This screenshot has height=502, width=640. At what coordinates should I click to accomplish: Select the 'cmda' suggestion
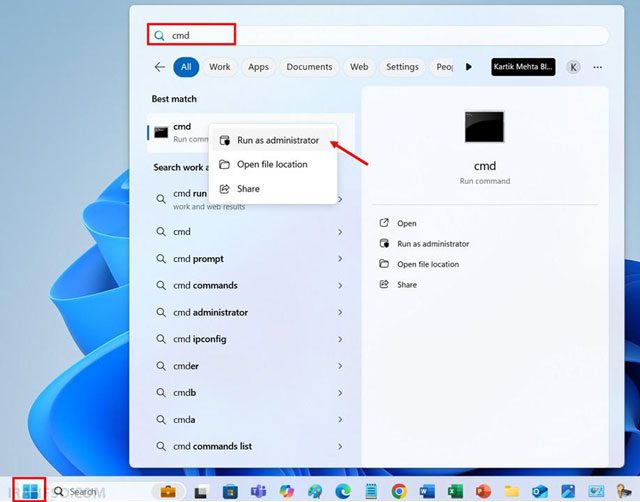tap(250, 420)
